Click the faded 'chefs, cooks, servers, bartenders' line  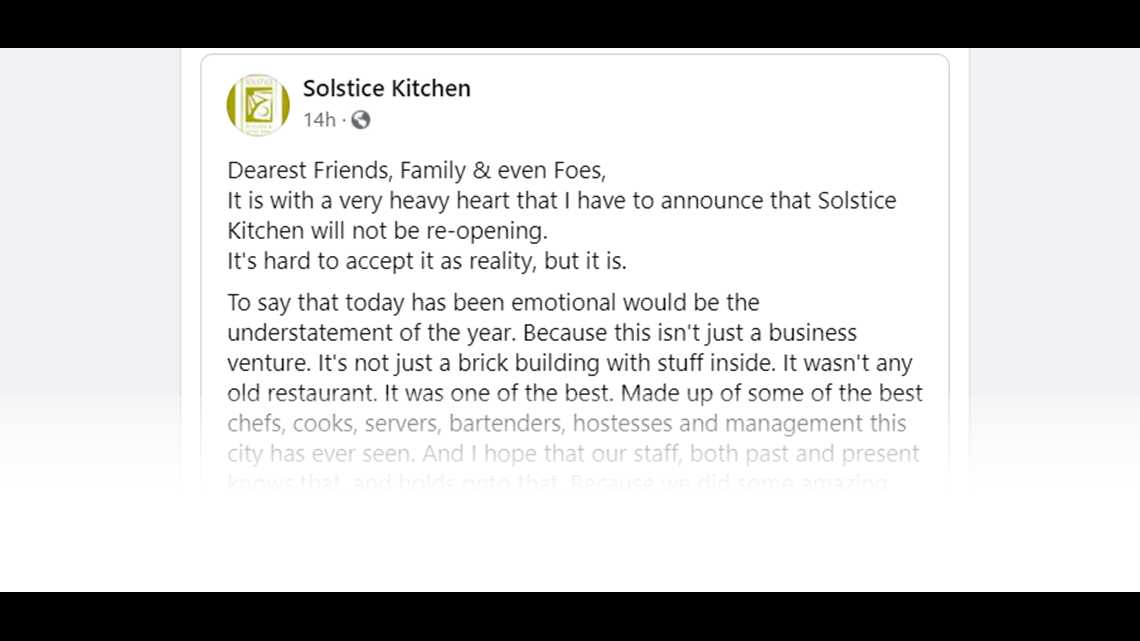[x=567, y=423]
